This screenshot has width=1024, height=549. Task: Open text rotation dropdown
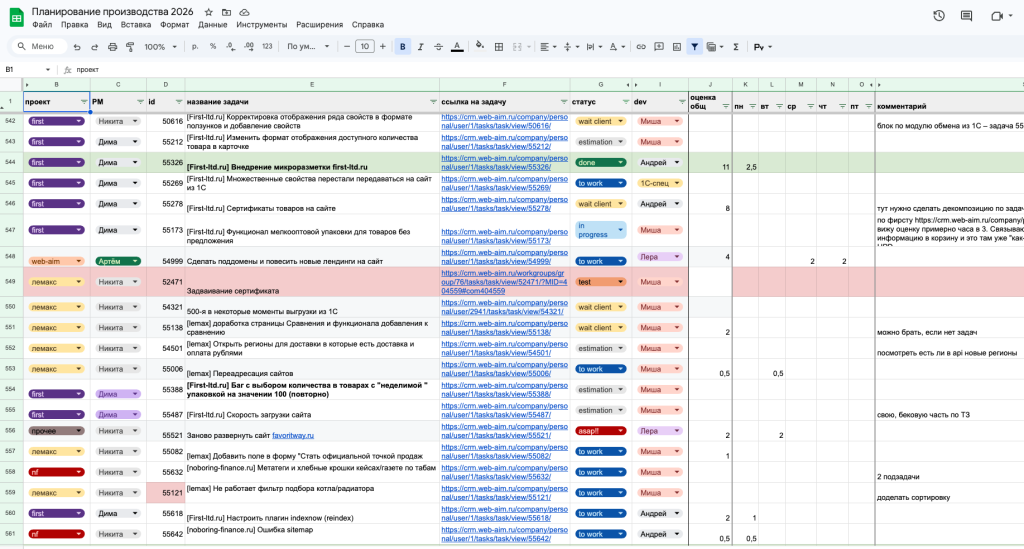point(616,47)
